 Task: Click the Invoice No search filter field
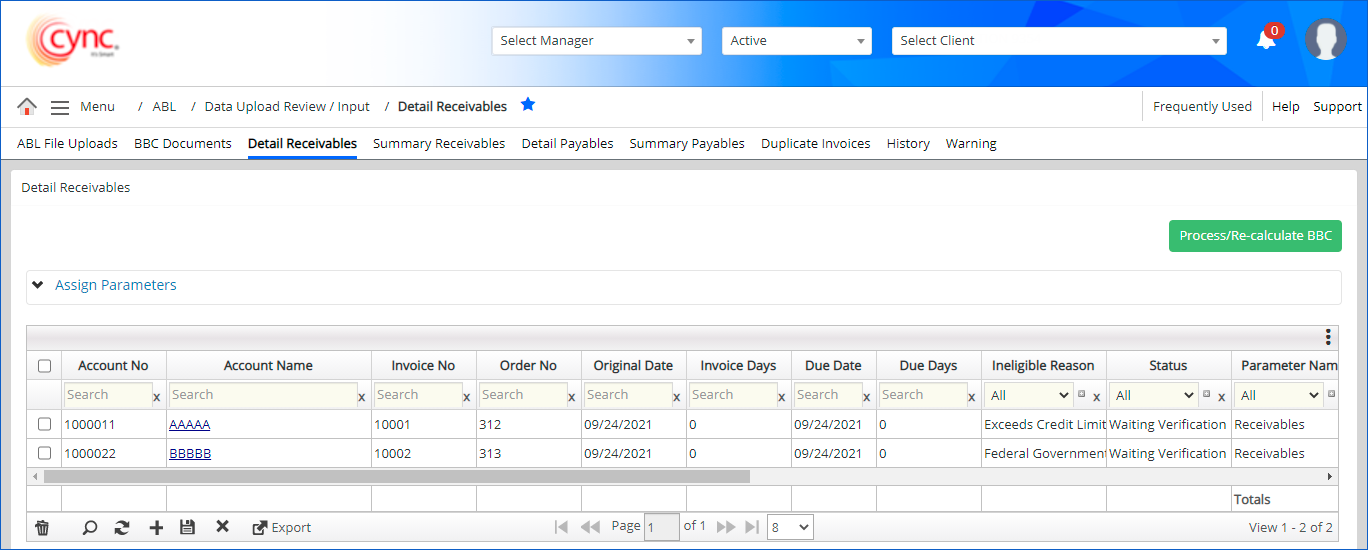click(418, 395)
